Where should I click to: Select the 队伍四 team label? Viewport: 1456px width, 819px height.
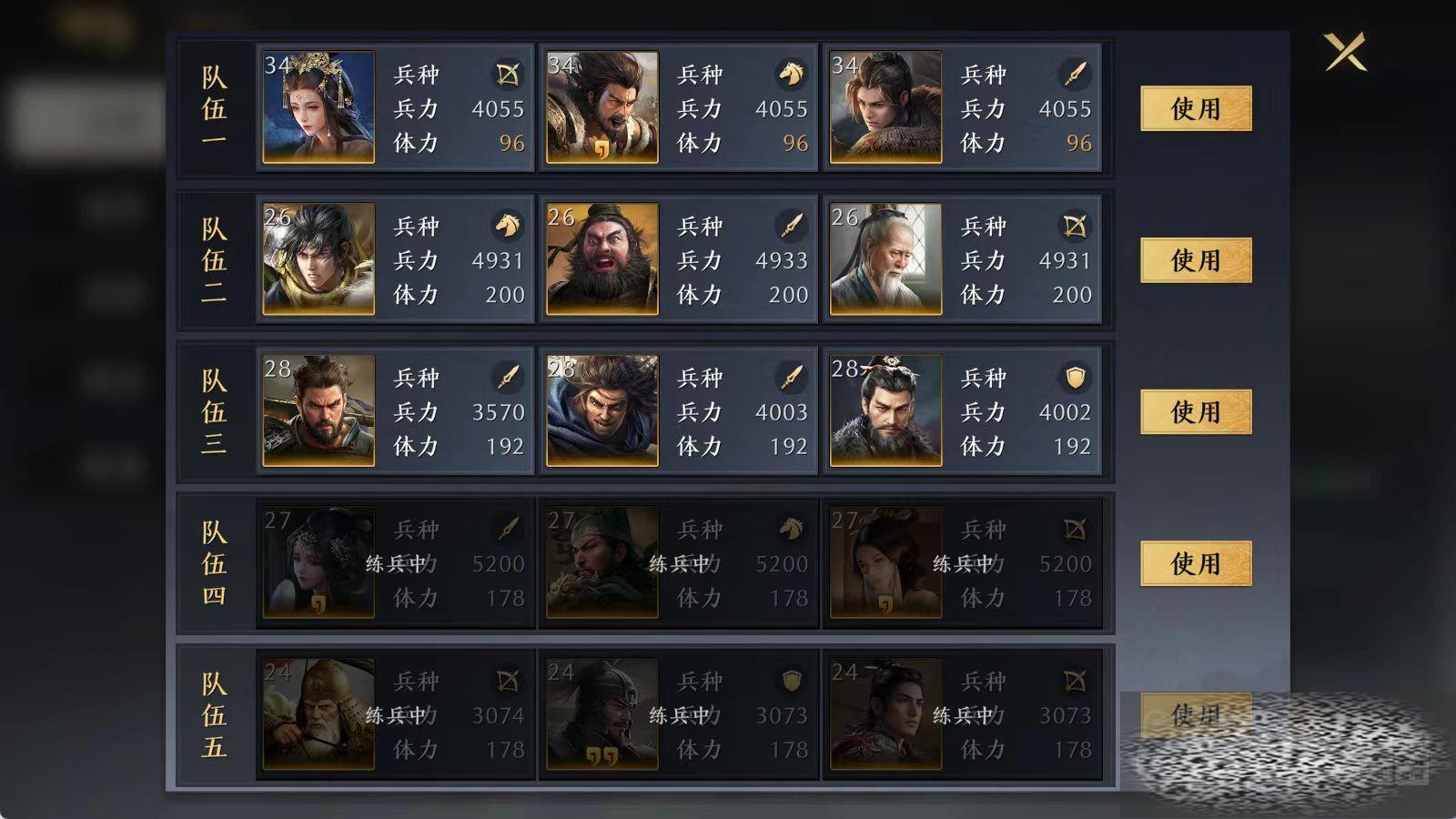click(214, 563)
